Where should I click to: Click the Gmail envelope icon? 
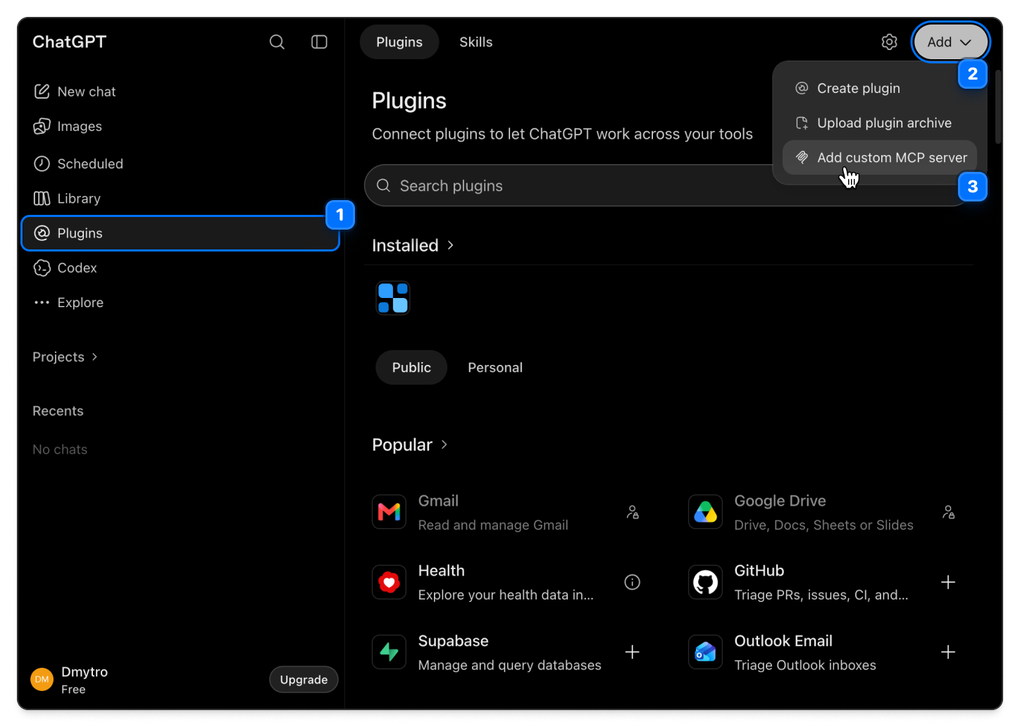pyautogui.click(x=389, y=512)
